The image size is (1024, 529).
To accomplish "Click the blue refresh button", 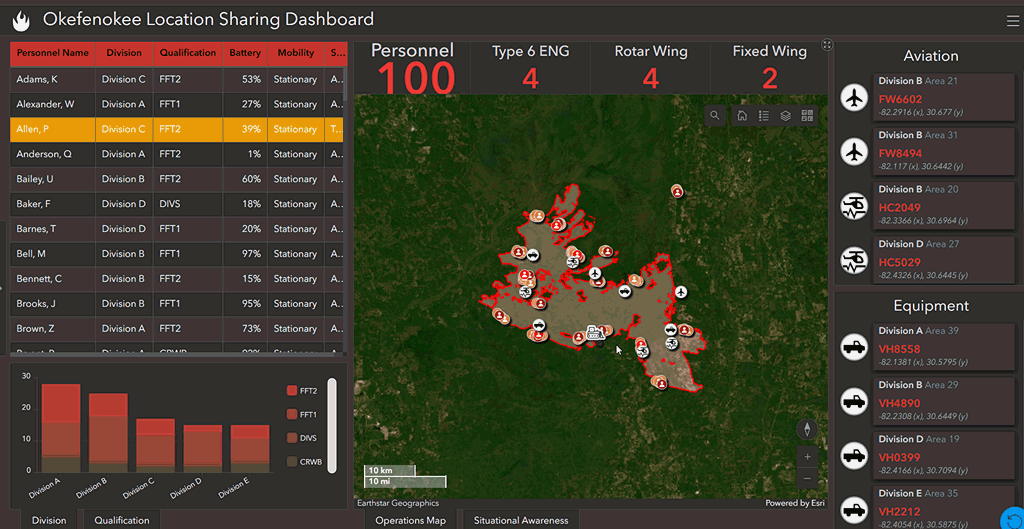I will tap(1012, 517).
